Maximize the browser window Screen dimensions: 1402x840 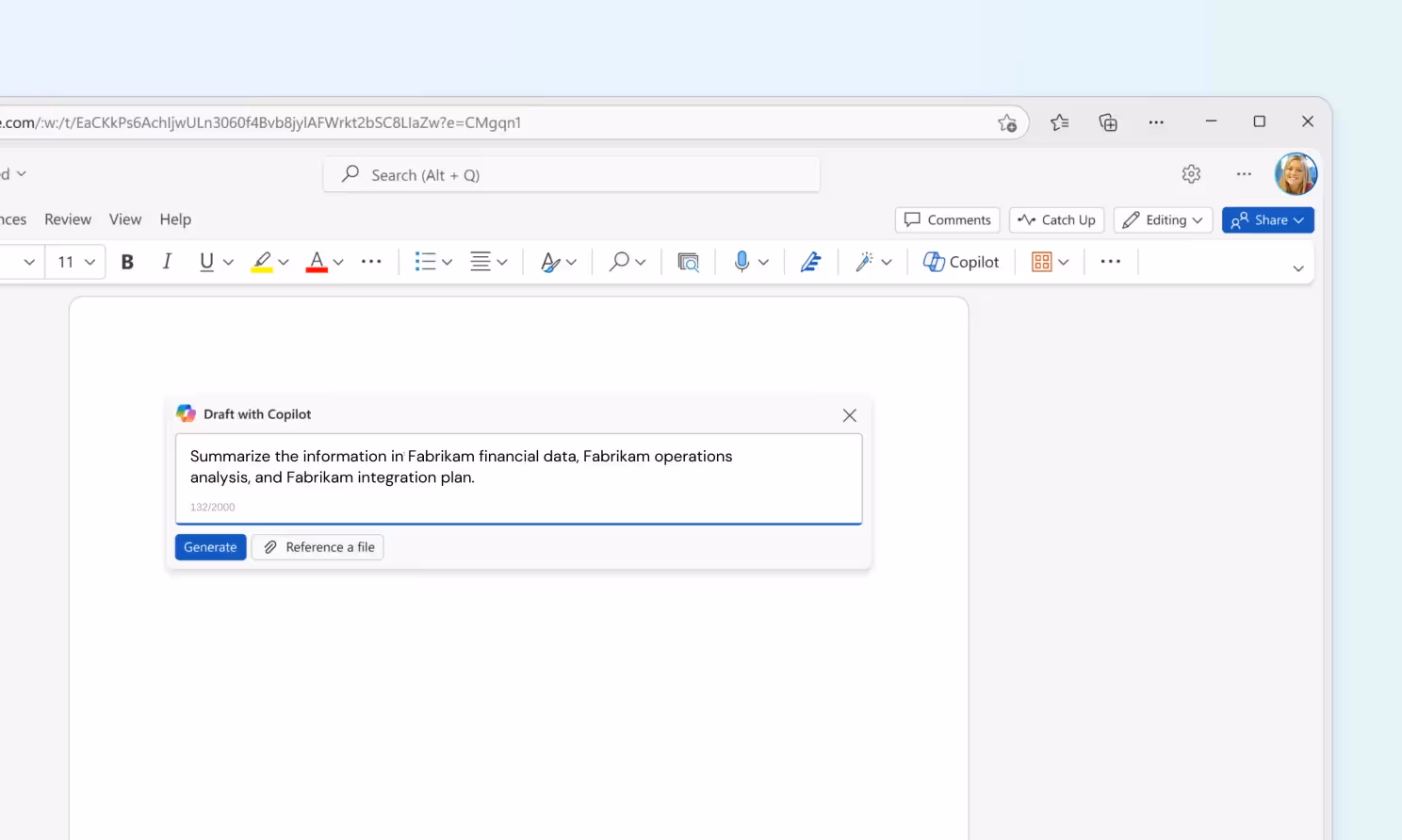[x=1259, y=121]
